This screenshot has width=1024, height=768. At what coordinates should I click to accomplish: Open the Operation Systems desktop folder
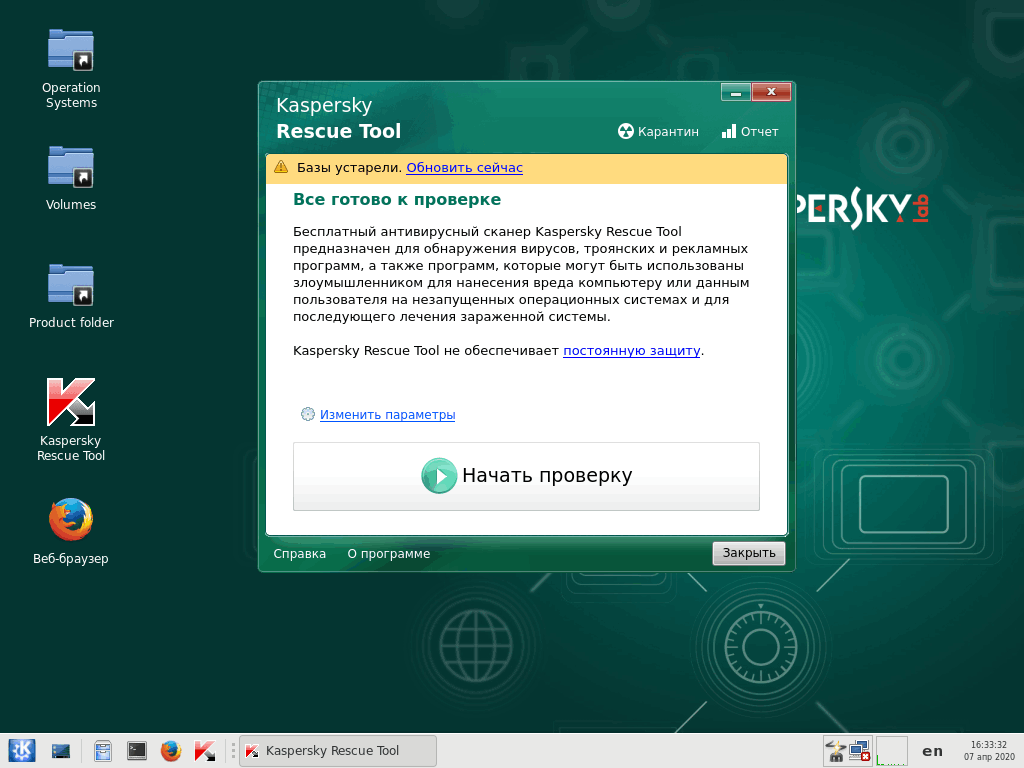pyautogui.click(x=71, y=69)
